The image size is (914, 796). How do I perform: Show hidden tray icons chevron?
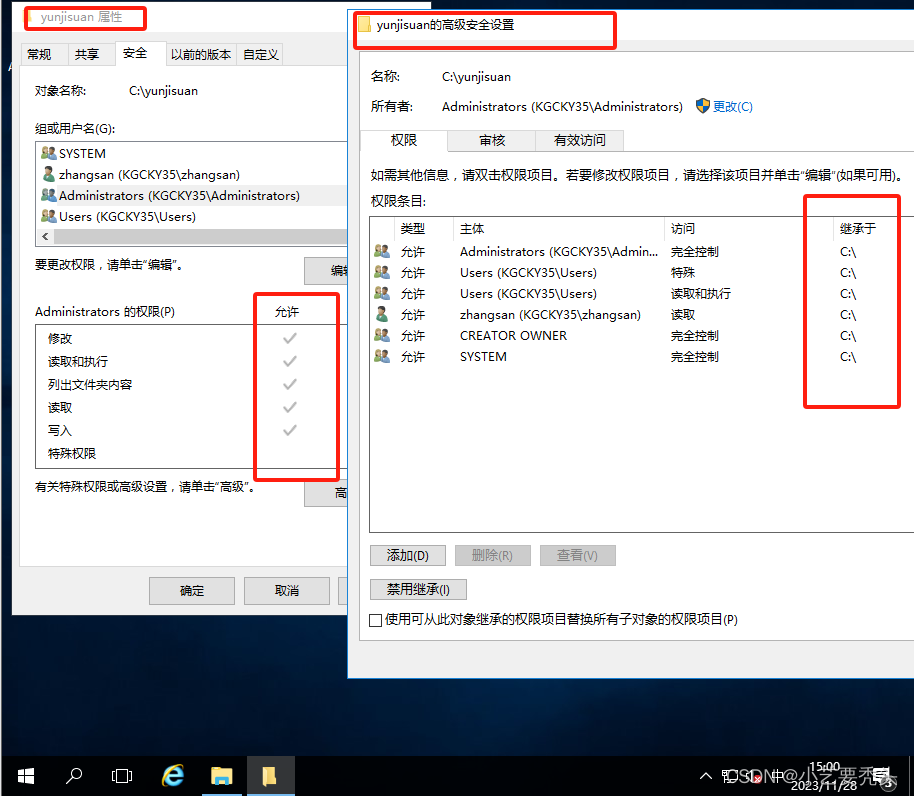(x=705, y=776)
